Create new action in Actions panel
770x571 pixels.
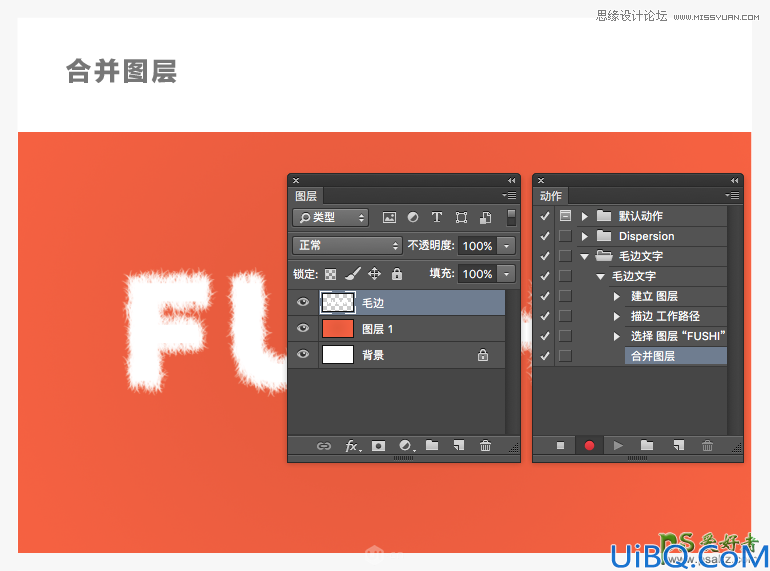(679, 445)
